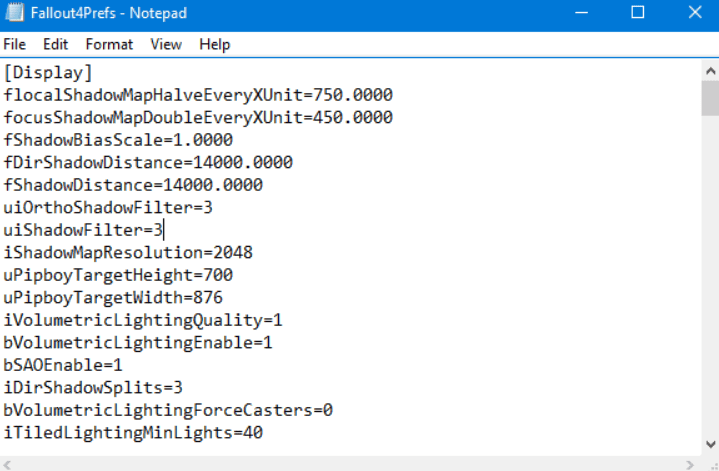Click the window resize grip corner
This screenshot has width=719, height=471.
[712, 465]
